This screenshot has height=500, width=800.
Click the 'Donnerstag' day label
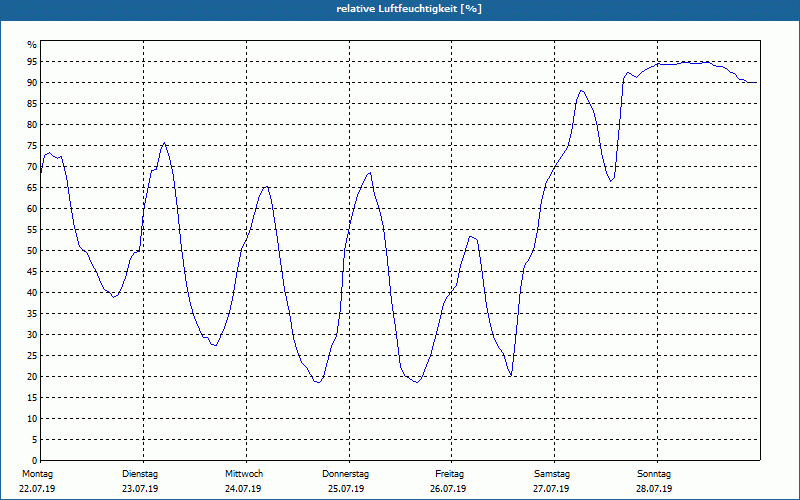(345, 474)
